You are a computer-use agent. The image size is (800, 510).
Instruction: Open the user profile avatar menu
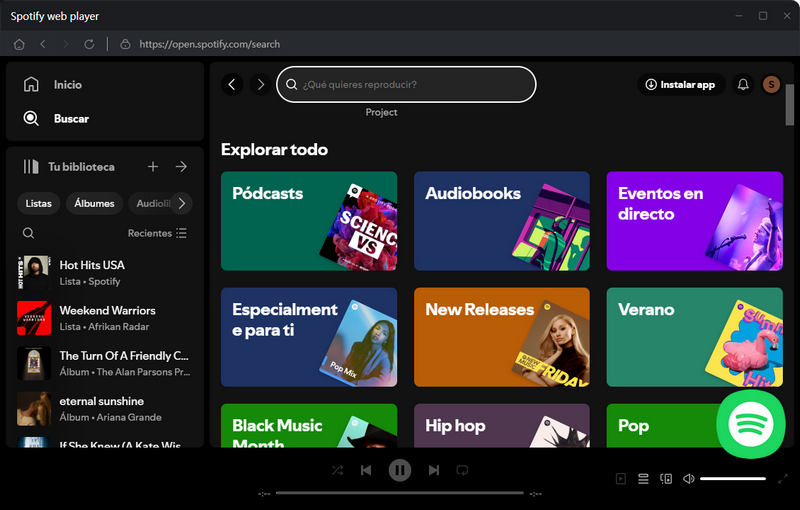(x=771, y=84)
